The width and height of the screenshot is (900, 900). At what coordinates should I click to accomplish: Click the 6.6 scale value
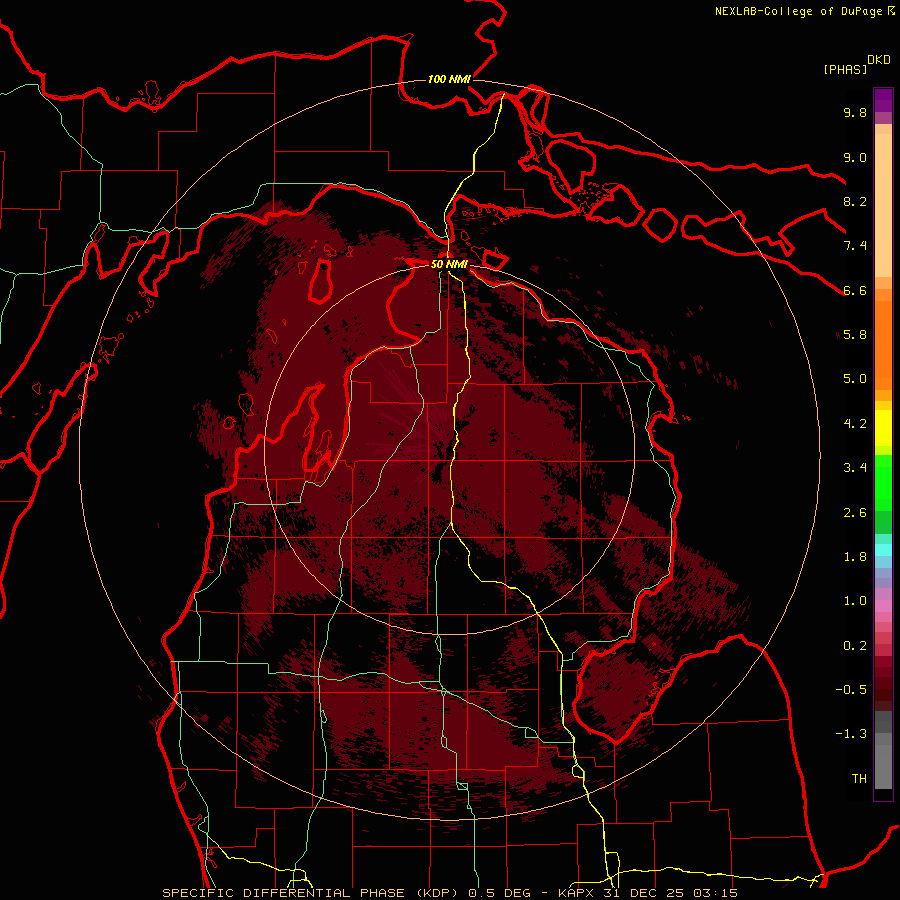855,290
